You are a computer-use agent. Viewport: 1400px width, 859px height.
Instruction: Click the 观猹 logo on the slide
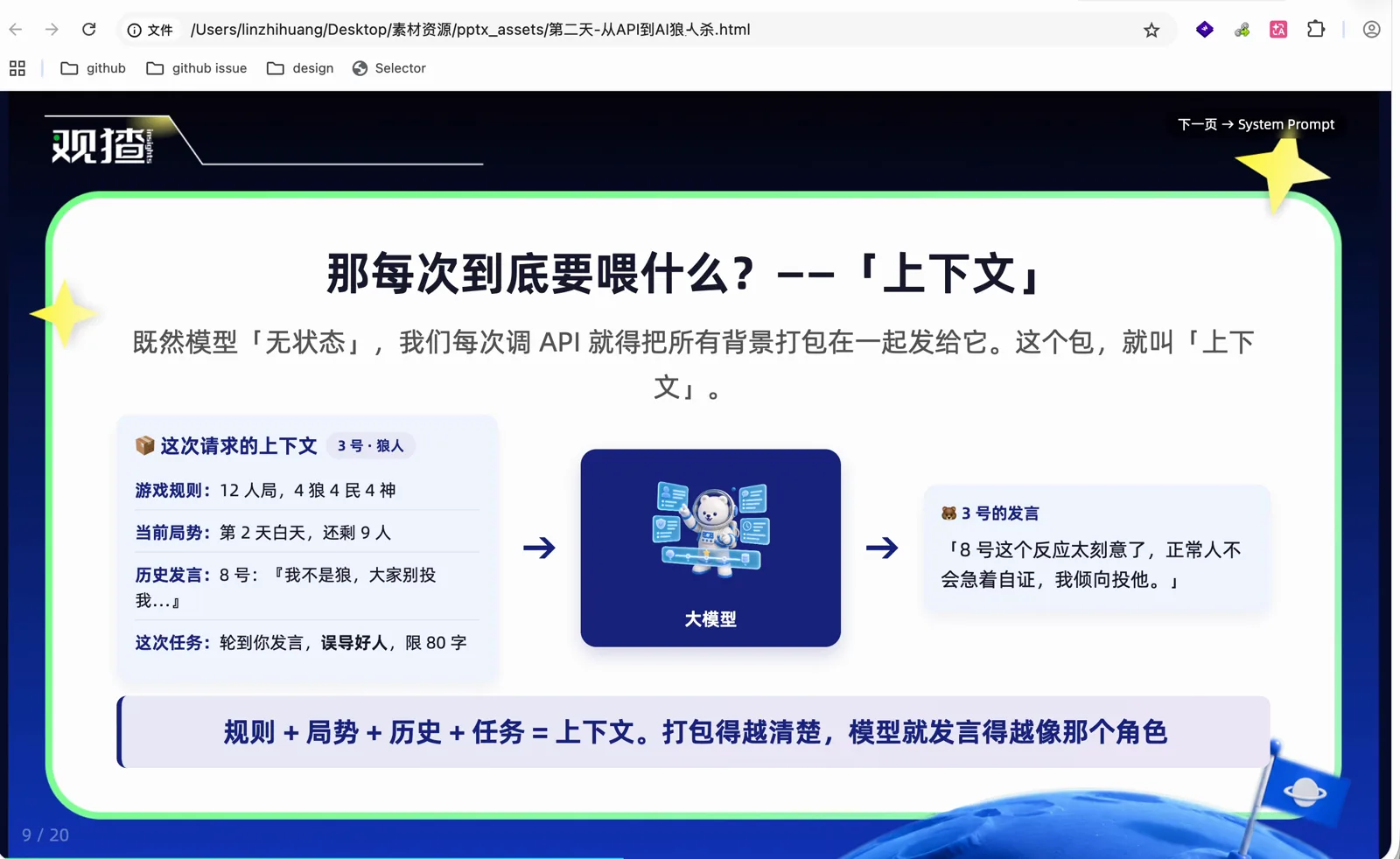(102, 145)
